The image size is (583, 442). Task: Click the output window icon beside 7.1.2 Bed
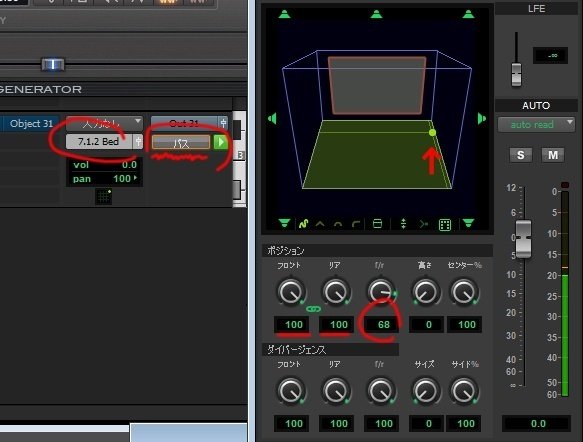coord(138,142)
